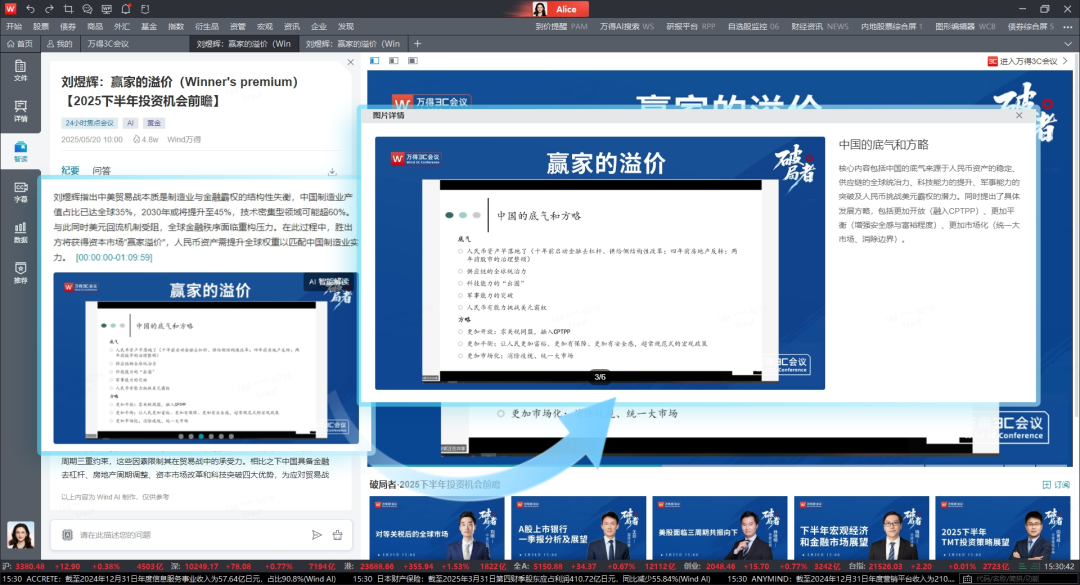
Task: Open 下半年宏观经济和金融市场展望 thumbnail
Action: click(x=862, y=528)
